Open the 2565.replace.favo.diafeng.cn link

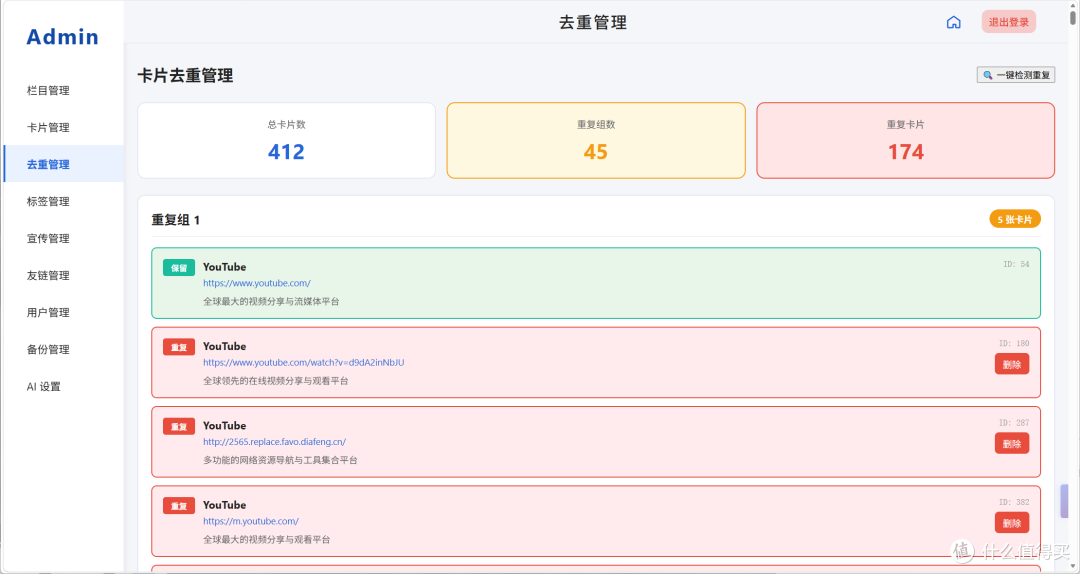click(x=275, y=442)
